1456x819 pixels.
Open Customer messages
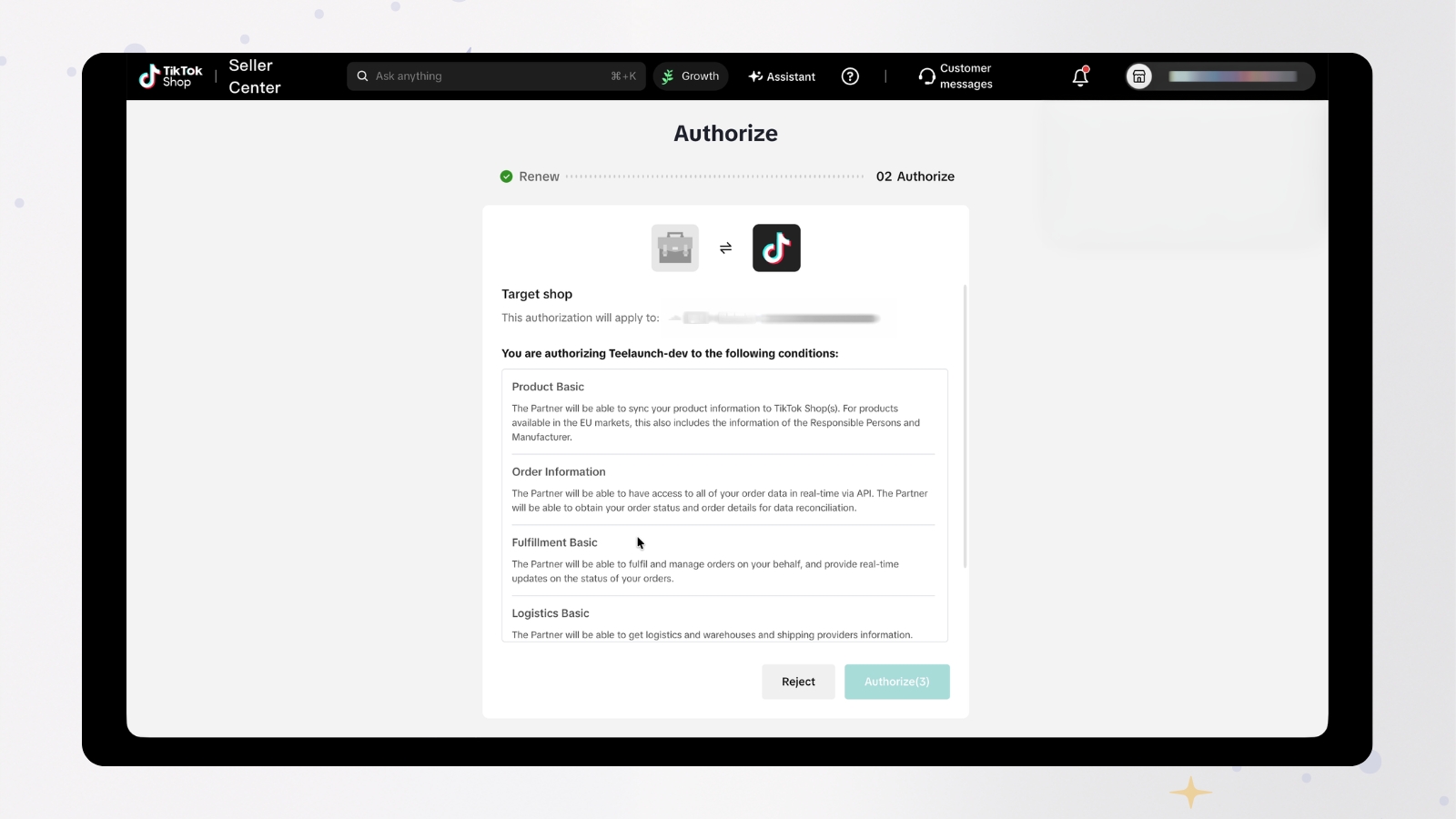point(955,76)
